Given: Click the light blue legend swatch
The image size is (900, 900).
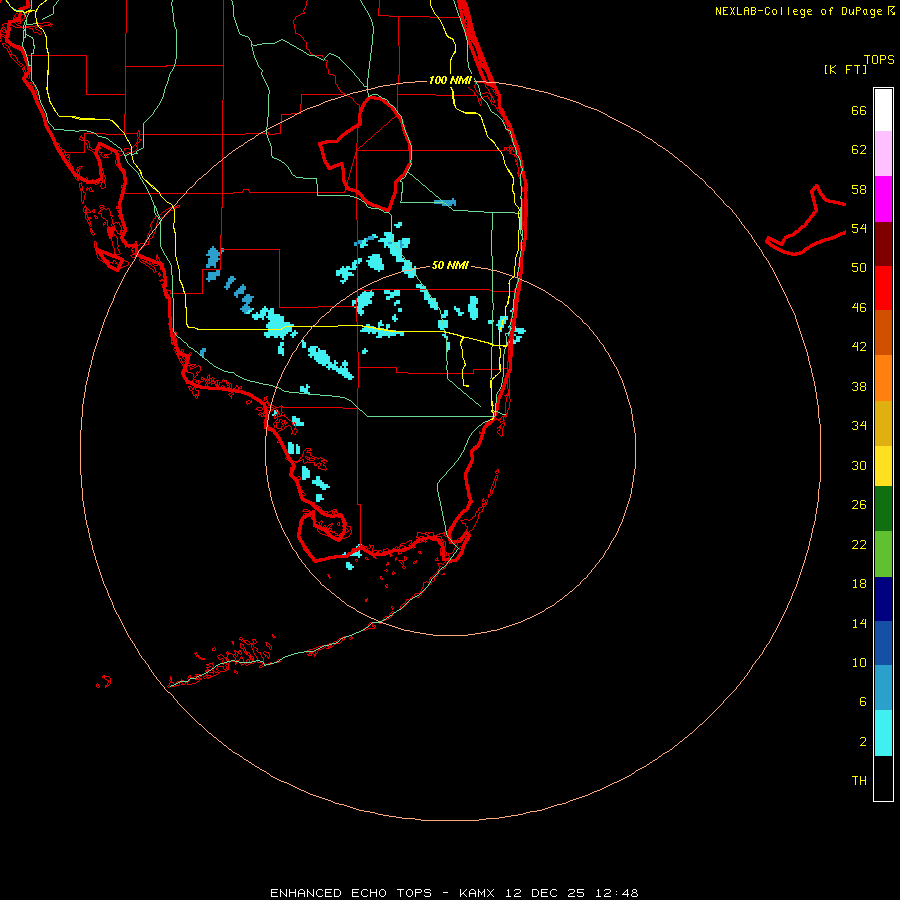Looking at the screenshot, I should coord(883,688).
